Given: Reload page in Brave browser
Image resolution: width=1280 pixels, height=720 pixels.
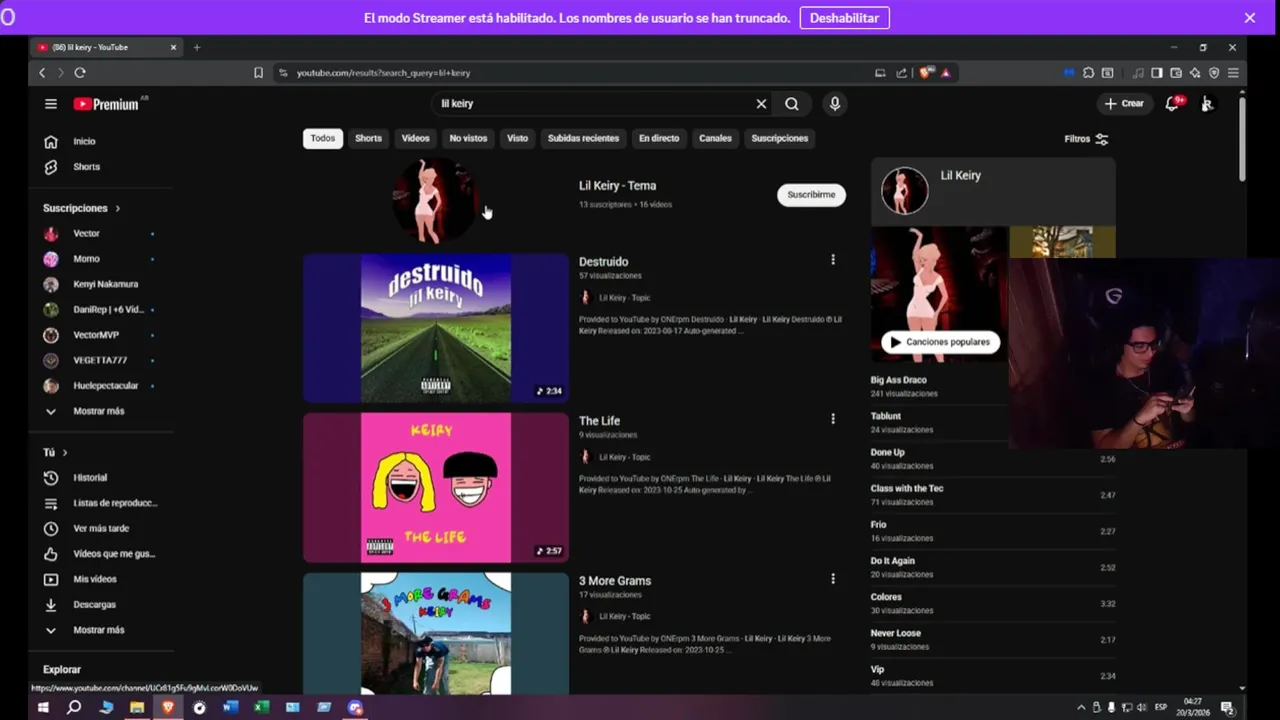Looking at the screenshot, I should point(80,73).
